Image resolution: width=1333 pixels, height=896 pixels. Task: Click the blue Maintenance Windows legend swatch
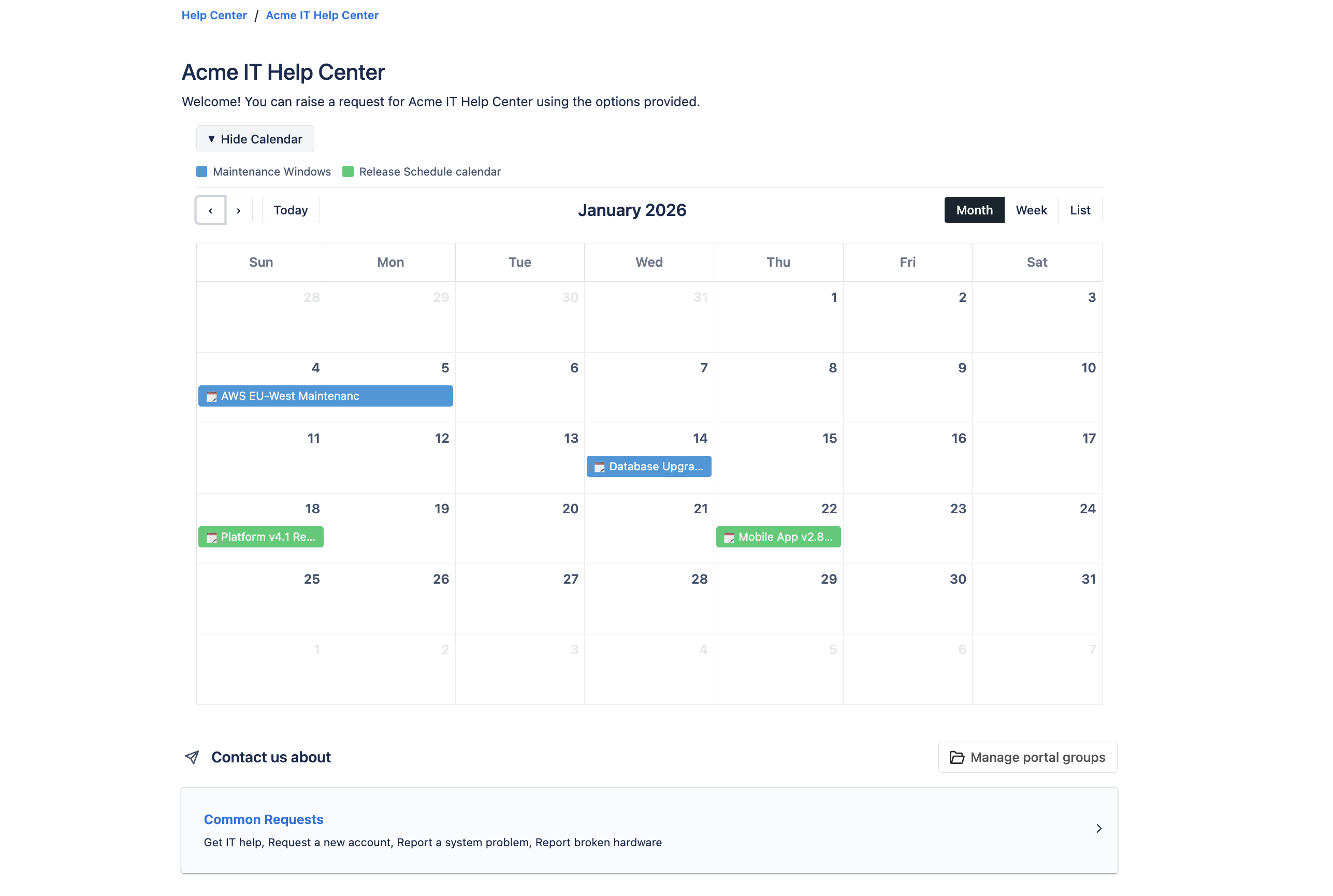coord(201,171)
